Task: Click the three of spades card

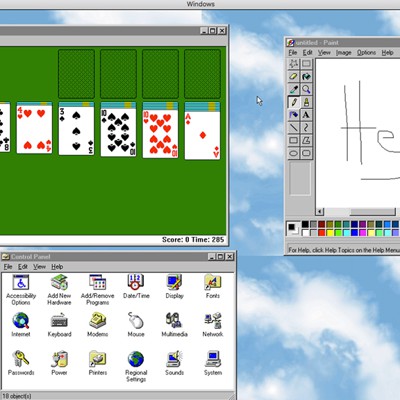Action: pos(76,131)
